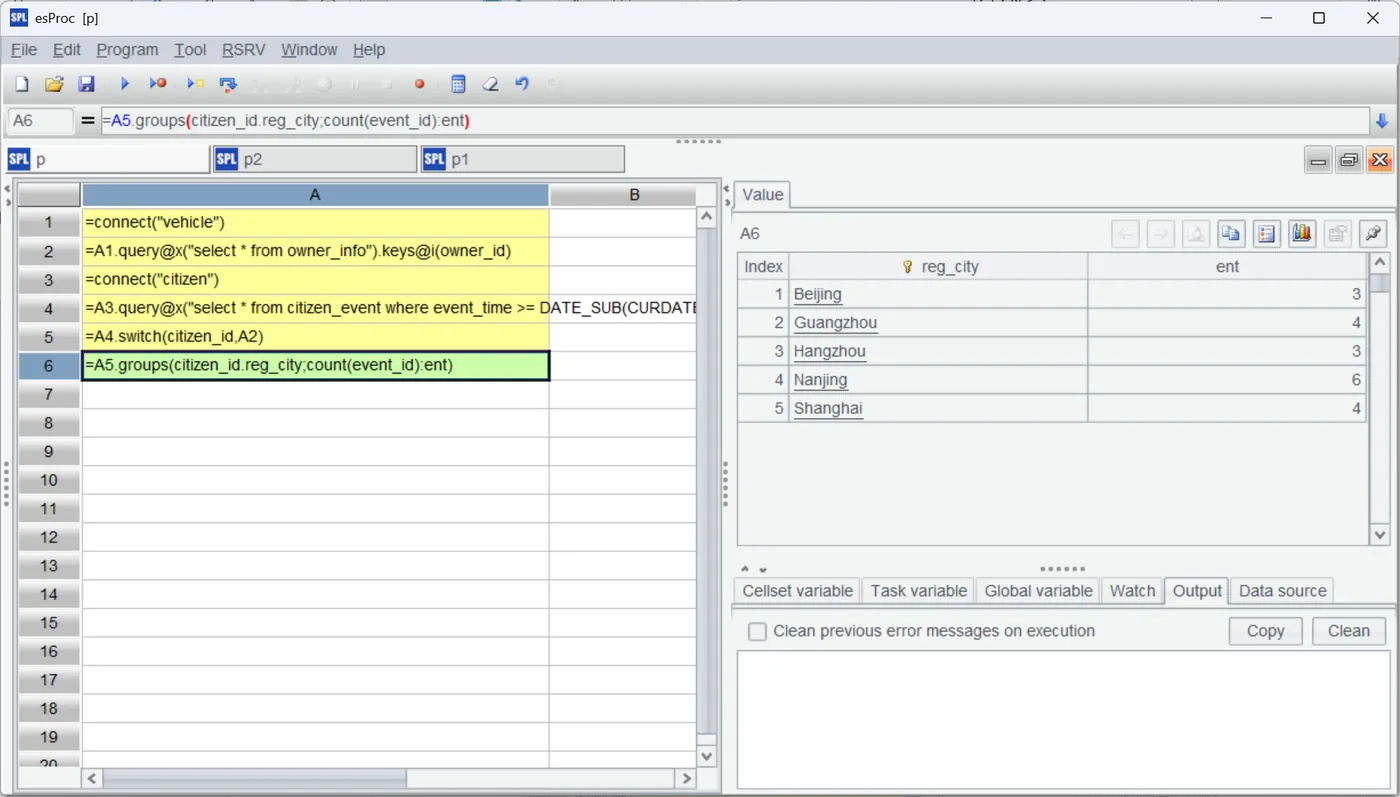
Task: Collapse the lower panel via small down arrow
Action: [763, 569]
